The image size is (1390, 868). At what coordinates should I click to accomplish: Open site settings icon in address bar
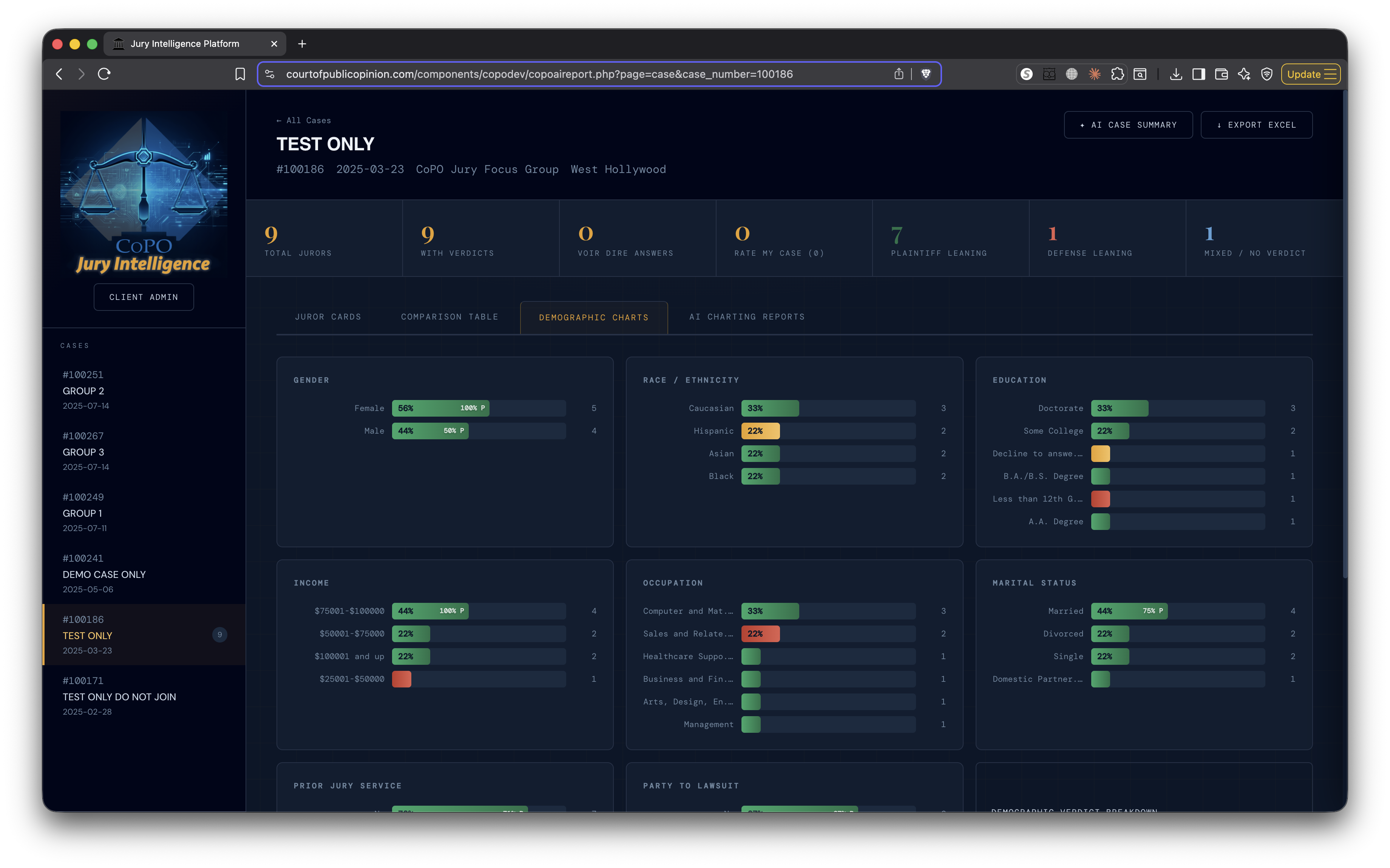(x=270, y=74)
